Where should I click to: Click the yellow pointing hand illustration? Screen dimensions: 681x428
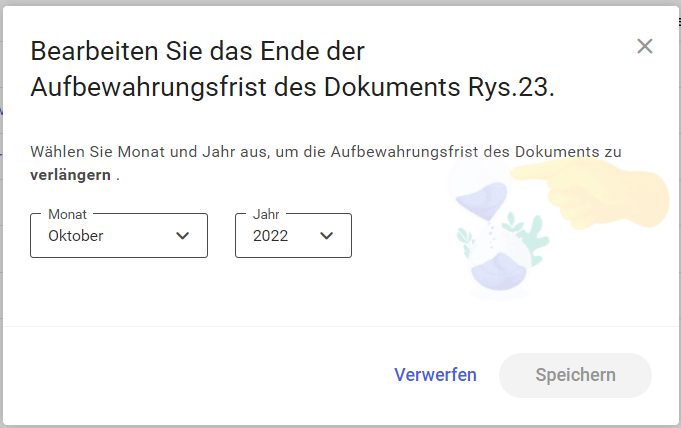point(591,193)
